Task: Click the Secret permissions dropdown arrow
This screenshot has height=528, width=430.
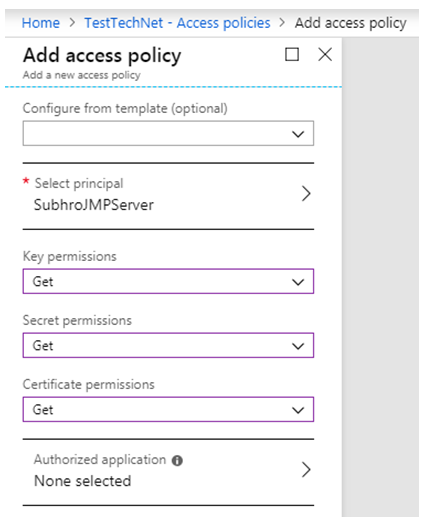Action: tap(298, 346)
